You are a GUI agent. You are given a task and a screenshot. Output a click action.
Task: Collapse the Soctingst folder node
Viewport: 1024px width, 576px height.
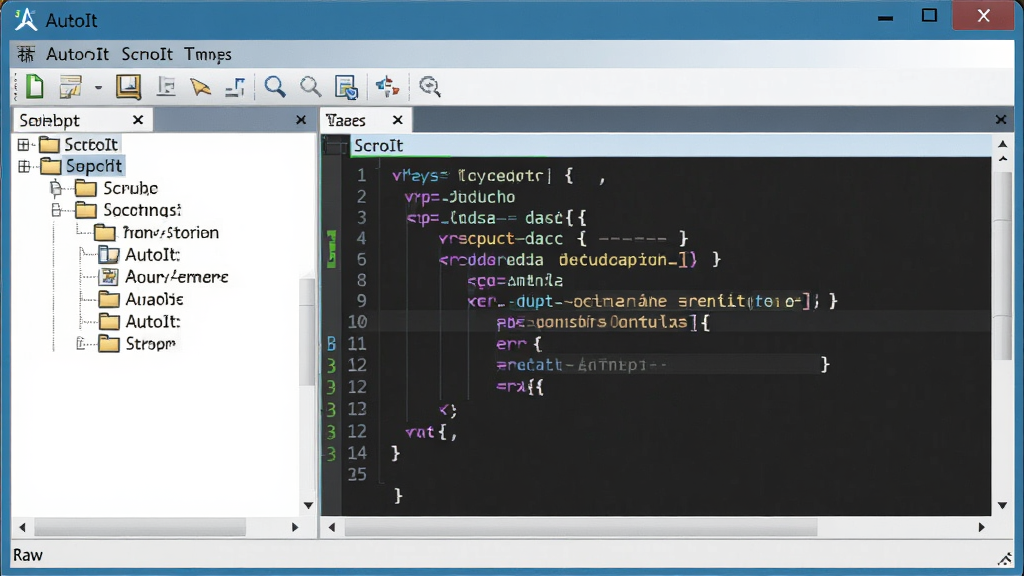pyautogui.click(x=56, y=210)
